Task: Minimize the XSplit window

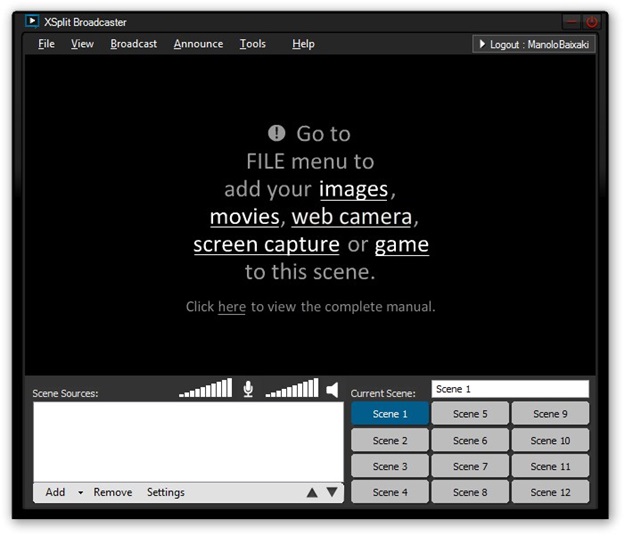Action: (x=572, y=22)
